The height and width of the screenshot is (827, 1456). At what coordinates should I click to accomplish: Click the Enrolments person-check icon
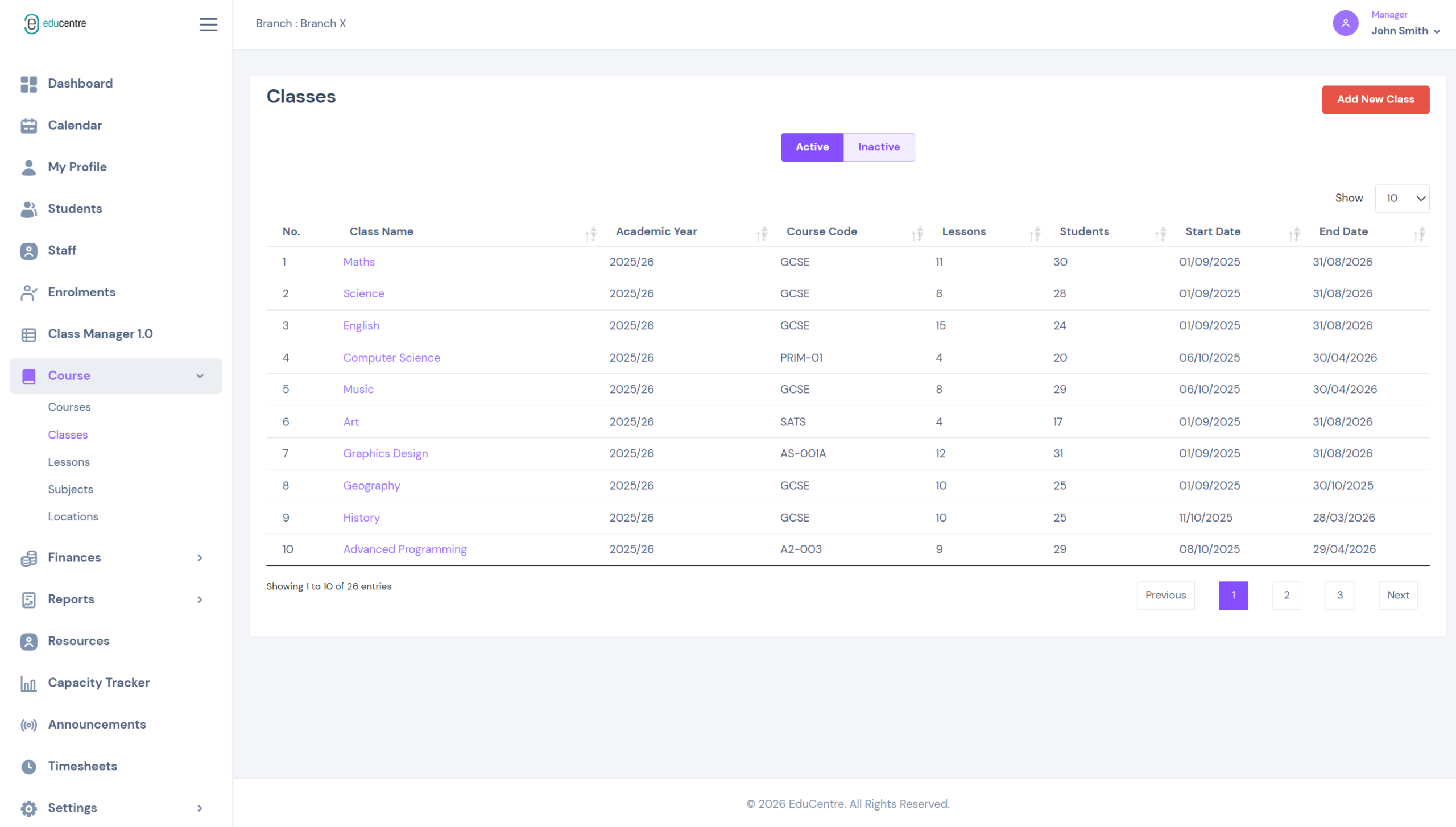coord(28,292)
